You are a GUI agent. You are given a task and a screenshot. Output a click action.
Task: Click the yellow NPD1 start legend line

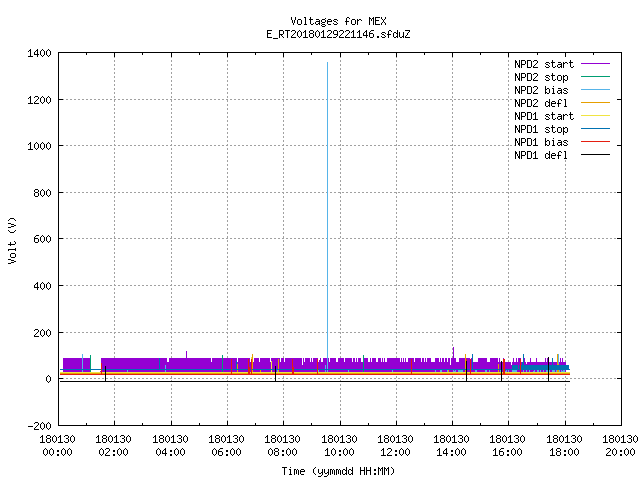596,116
